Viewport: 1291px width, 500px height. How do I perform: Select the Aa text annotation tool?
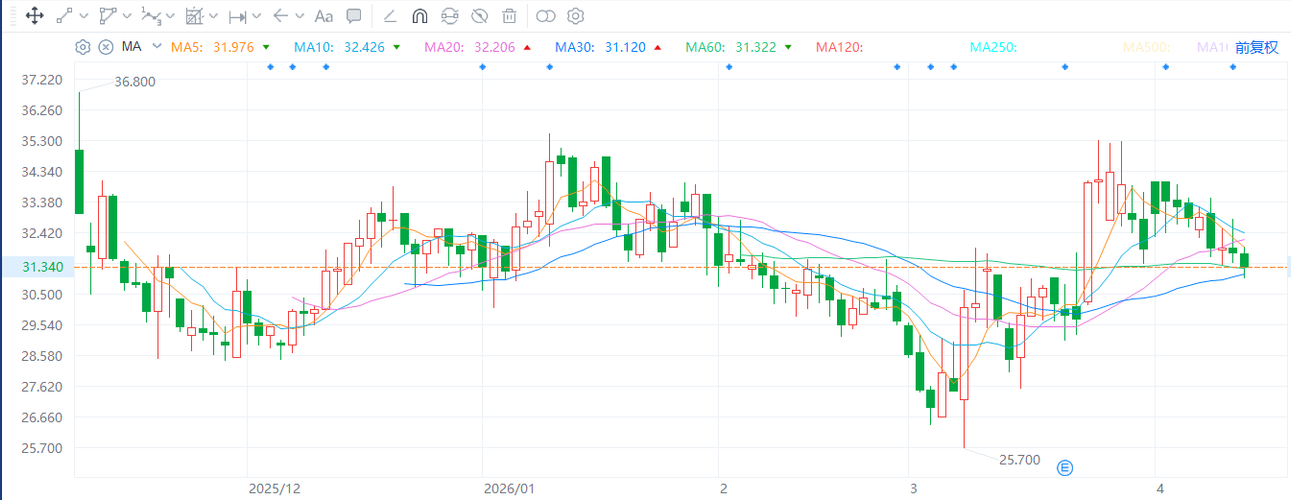coord(323,16)
